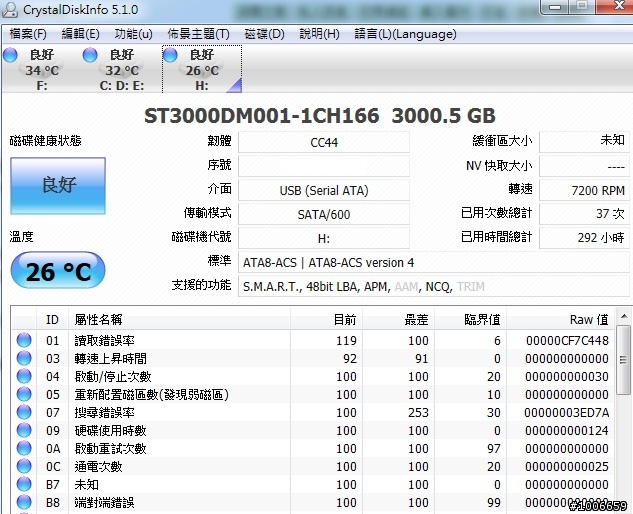Click the empty serial number field
Image resolution: width=633 pixels, height=514 pixels.
pyautogui.click(x=324, y=166)
